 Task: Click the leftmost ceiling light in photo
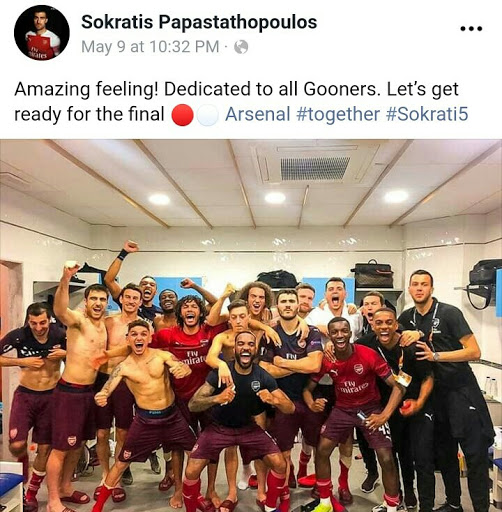(x=159, y=199)
